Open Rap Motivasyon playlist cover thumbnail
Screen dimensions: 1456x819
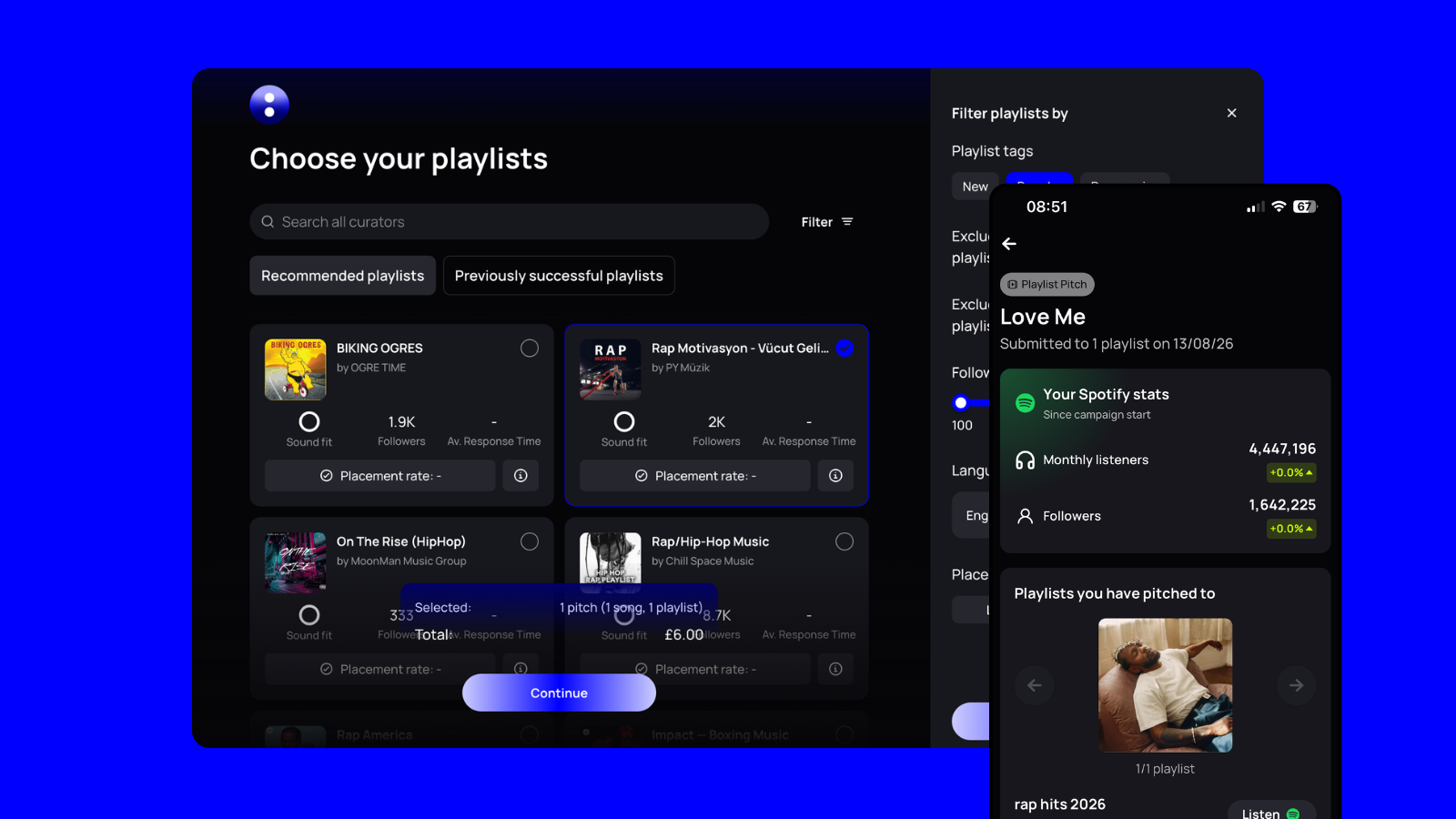pyautogui.click(x=611, y=369)
